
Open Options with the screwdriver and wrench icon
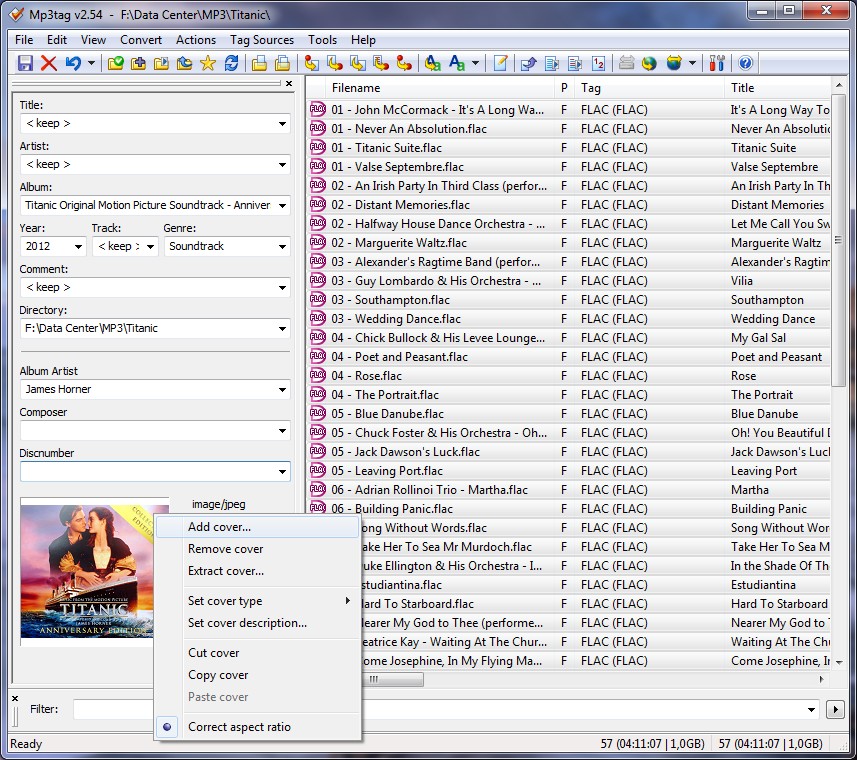pos(717,63)
